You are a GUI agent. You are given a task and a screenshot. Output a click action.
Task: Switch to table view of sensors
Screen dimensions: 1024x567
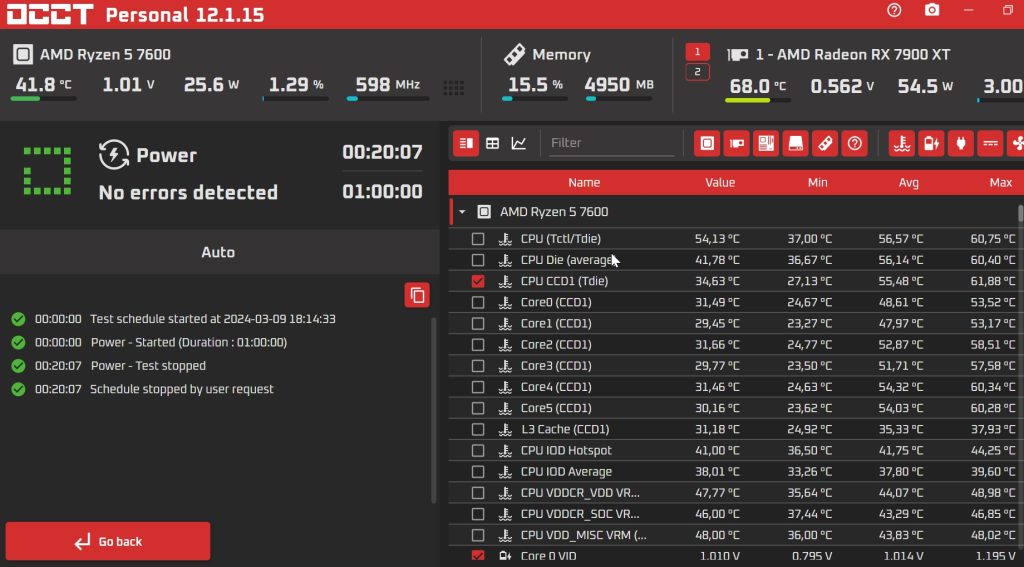492,143
